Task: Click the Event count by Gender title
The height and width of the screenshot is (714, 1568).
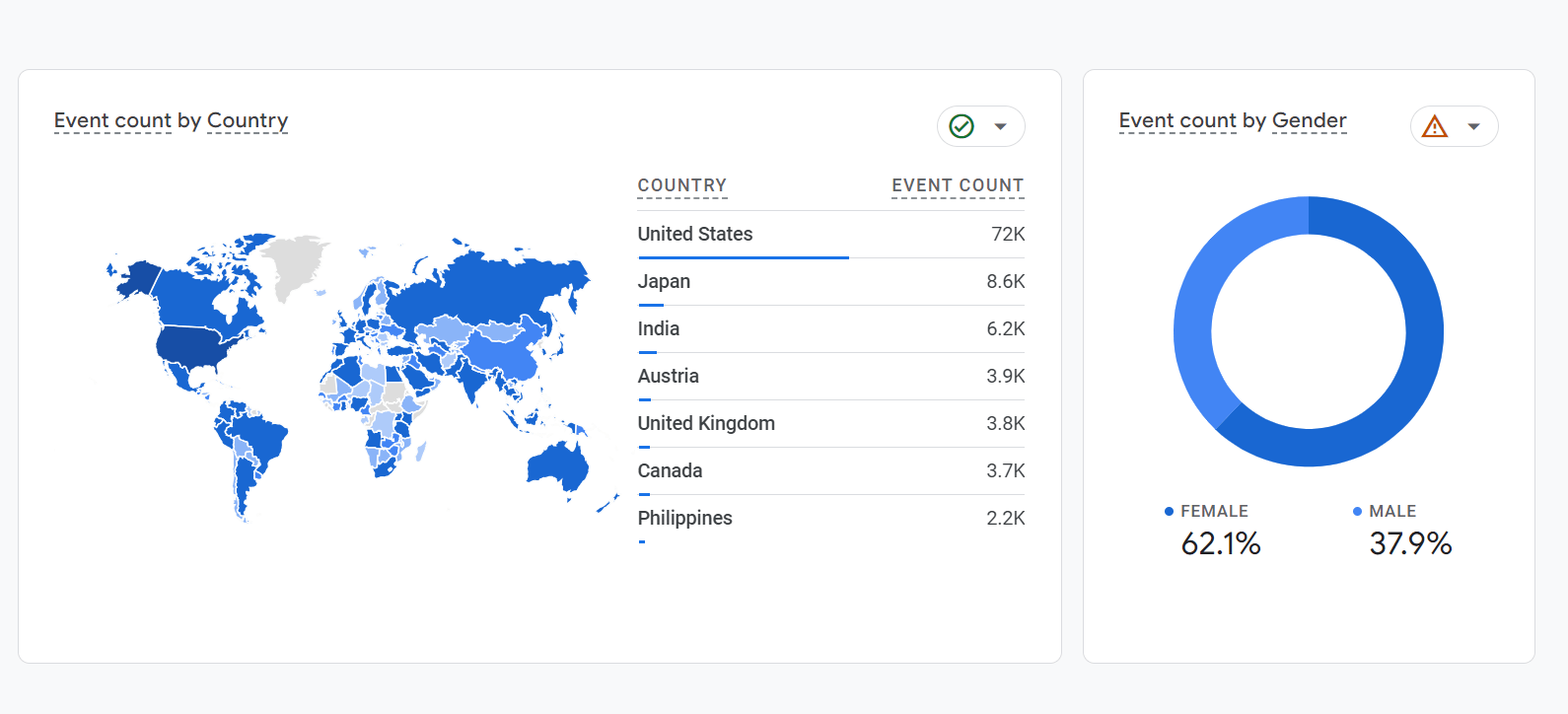Action: (x=1233, y=120)
